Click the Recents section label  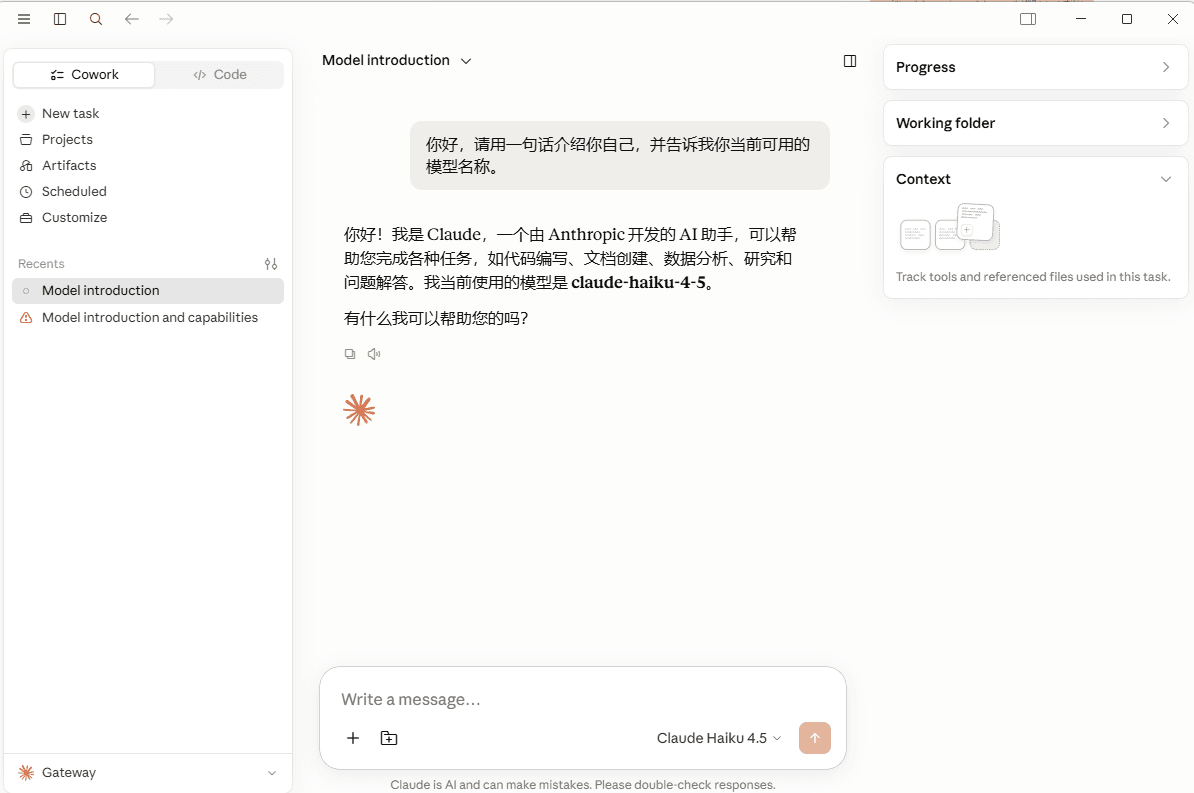point(41,264)
